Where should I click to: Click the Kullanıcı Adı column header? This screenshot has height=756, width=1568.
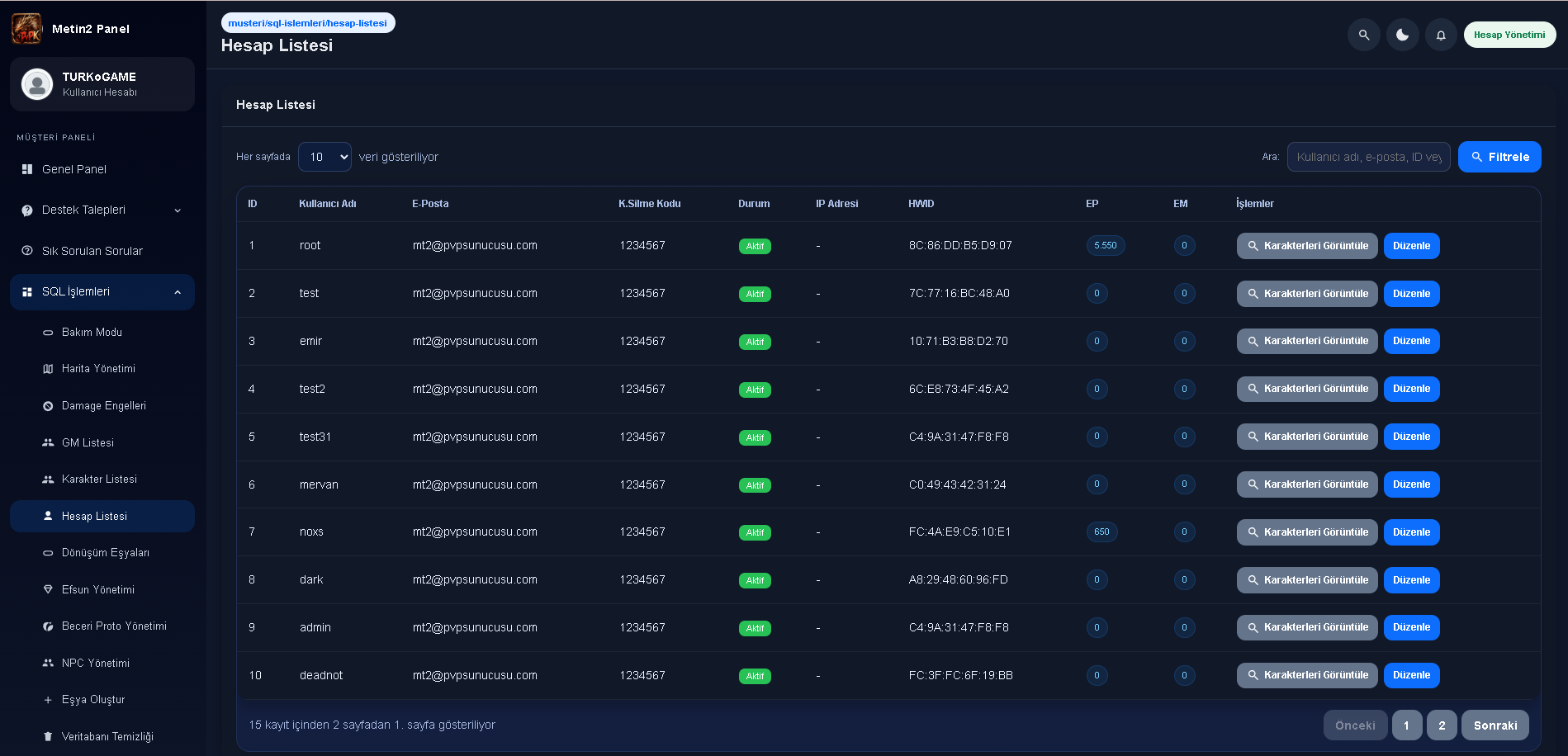click(328, 204)
